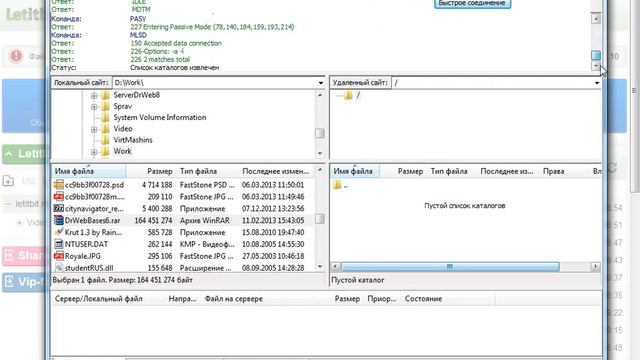Viewport: 640px width, 360px height.
Task: Click the log line 227 Entering Passive Mode
Action: pos(212,27)
